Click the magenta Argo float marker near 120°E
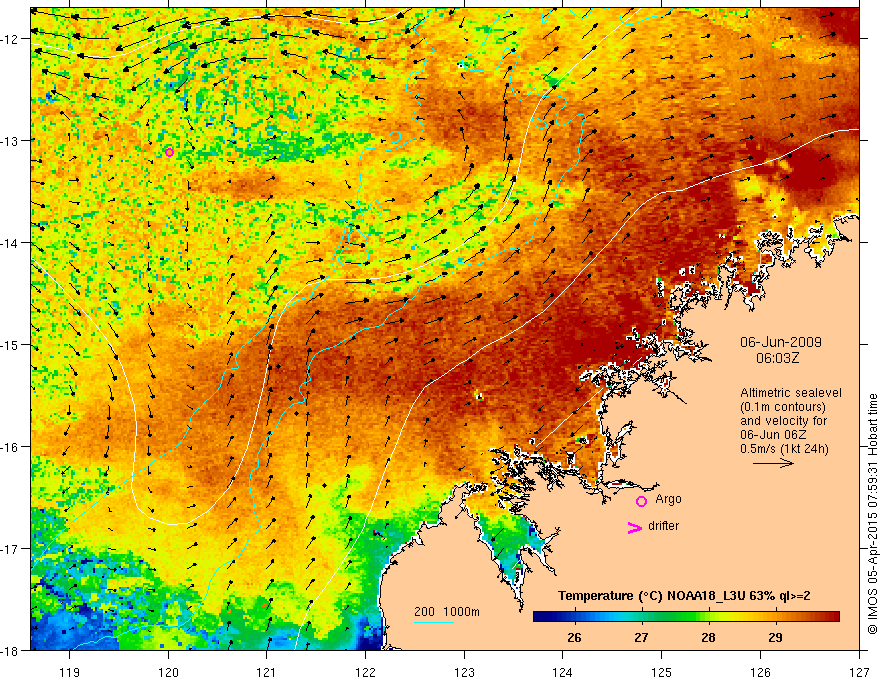The height and width of the screenshot is (680, 880). point(169,152)
